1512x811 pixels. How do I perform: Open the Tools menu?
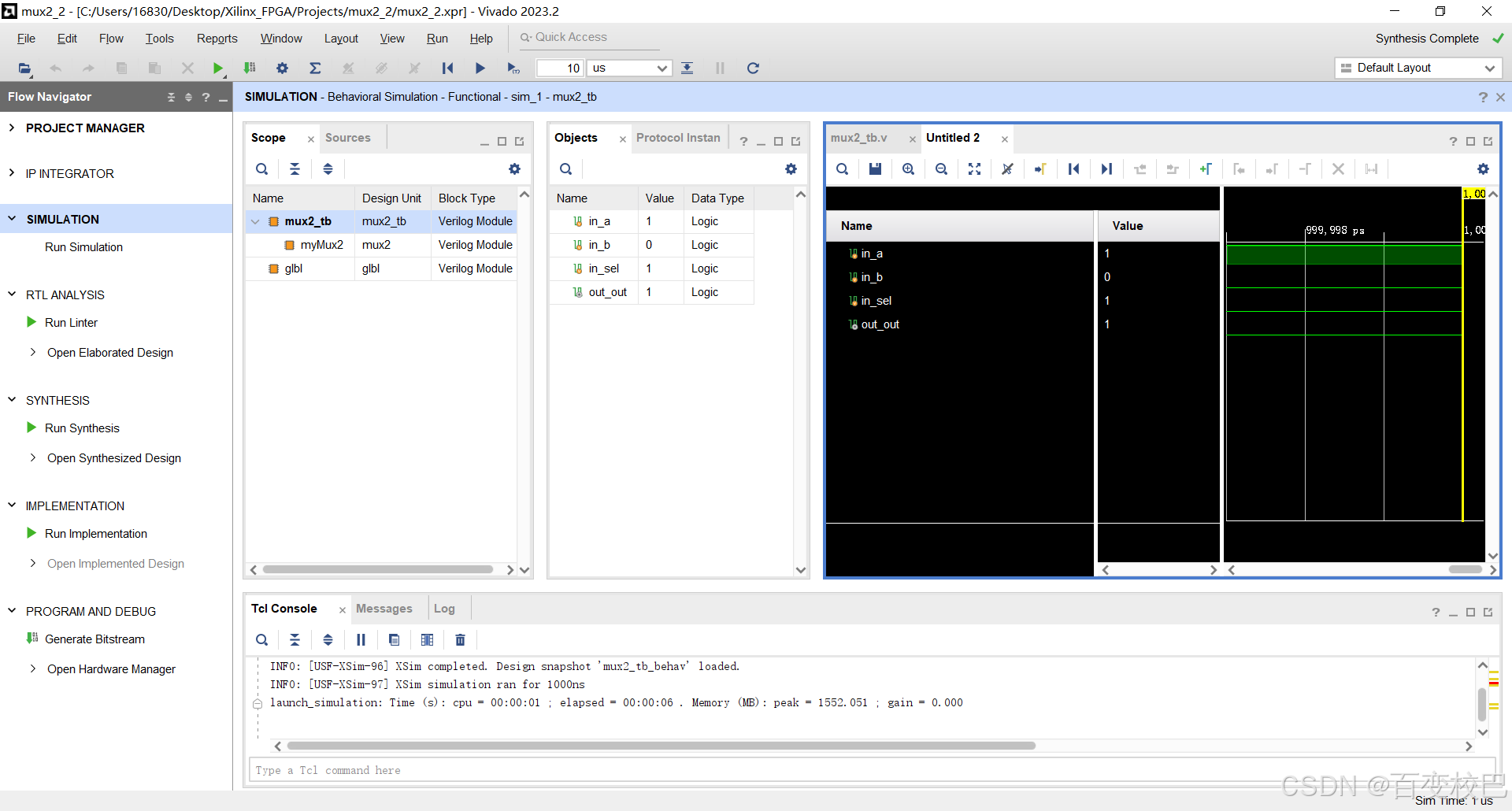159,39
